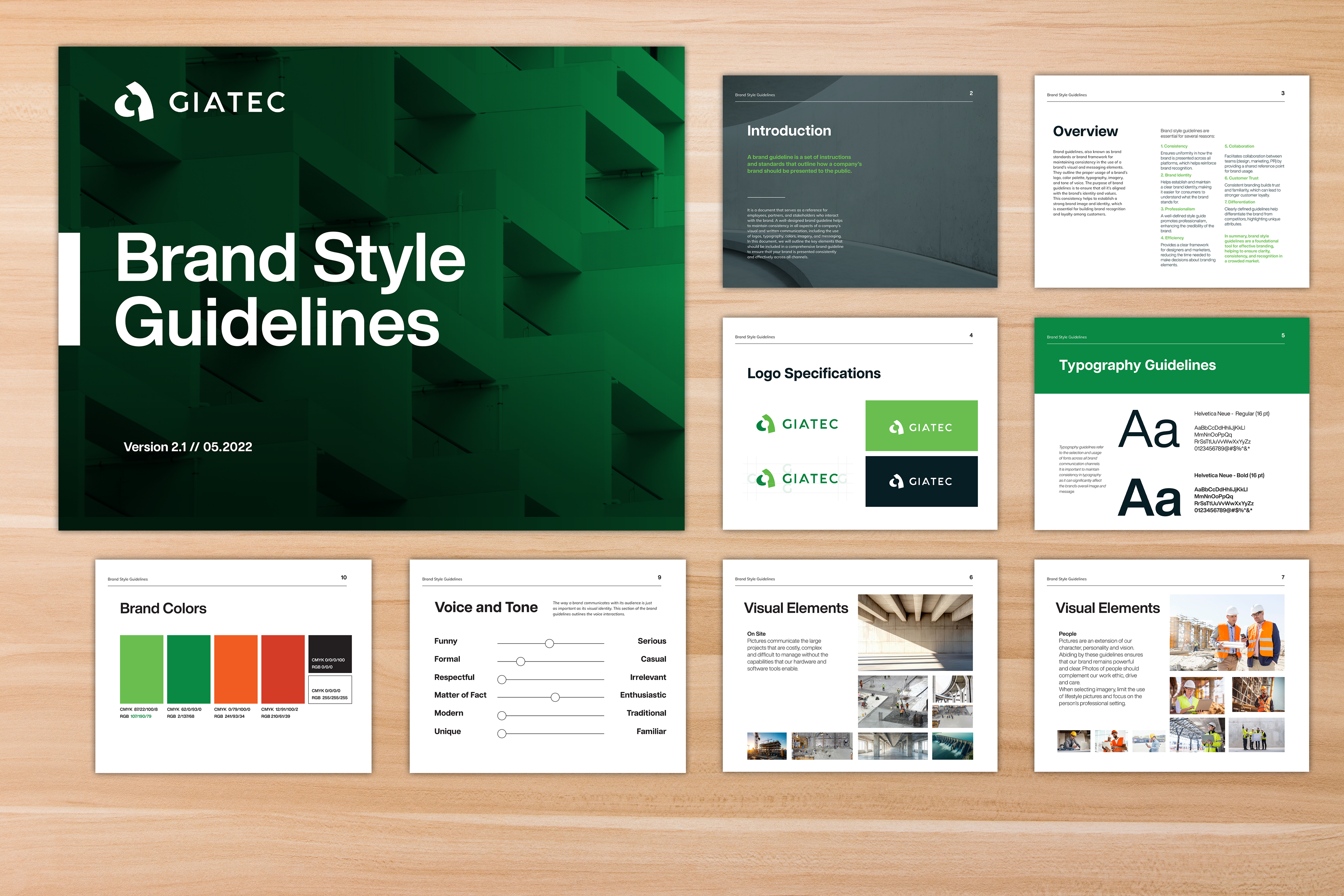This screenshot has height=896, width=1344.
Task: Click the white Giatec logo mark on the green cover
Action: click(x=134, y=101)
